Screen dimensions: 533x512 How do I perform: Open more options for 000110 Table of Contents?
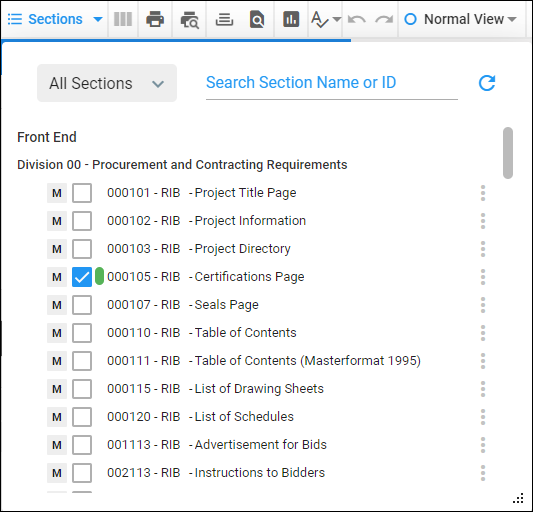tap(483, 333)
